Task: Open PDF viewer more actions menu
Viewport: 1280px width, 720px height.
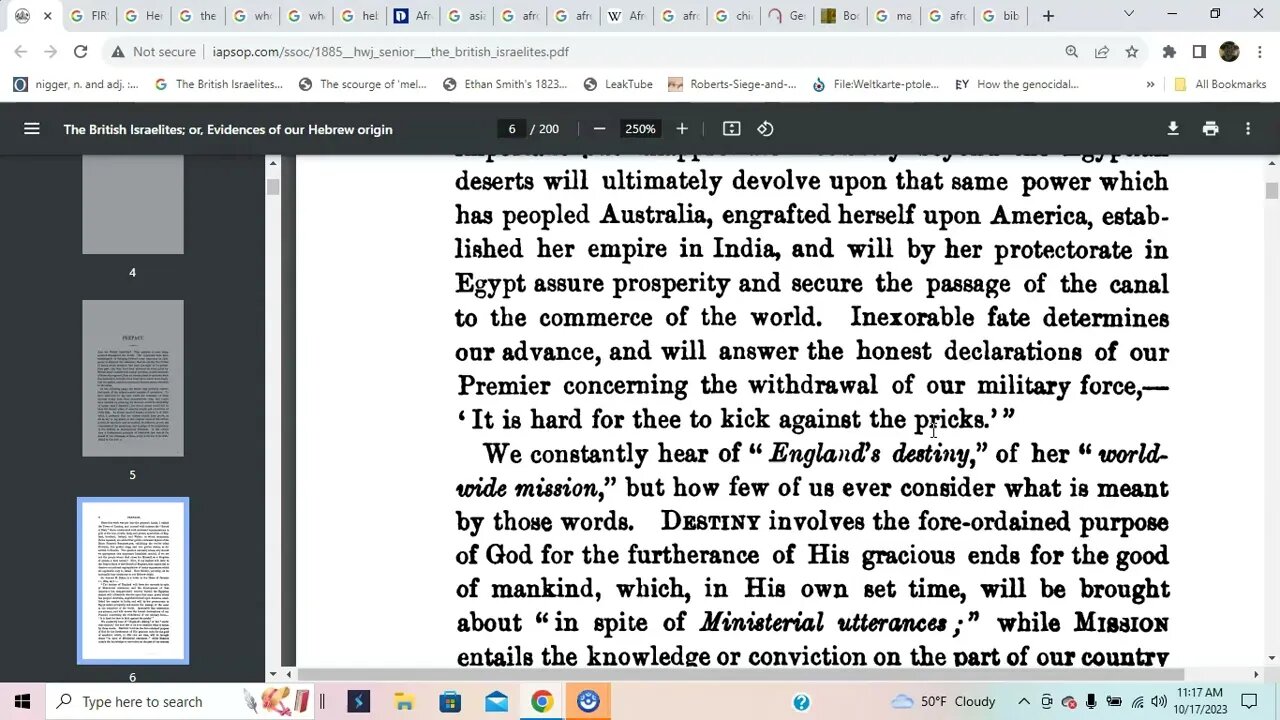Action: click(x=1248, y=129)
